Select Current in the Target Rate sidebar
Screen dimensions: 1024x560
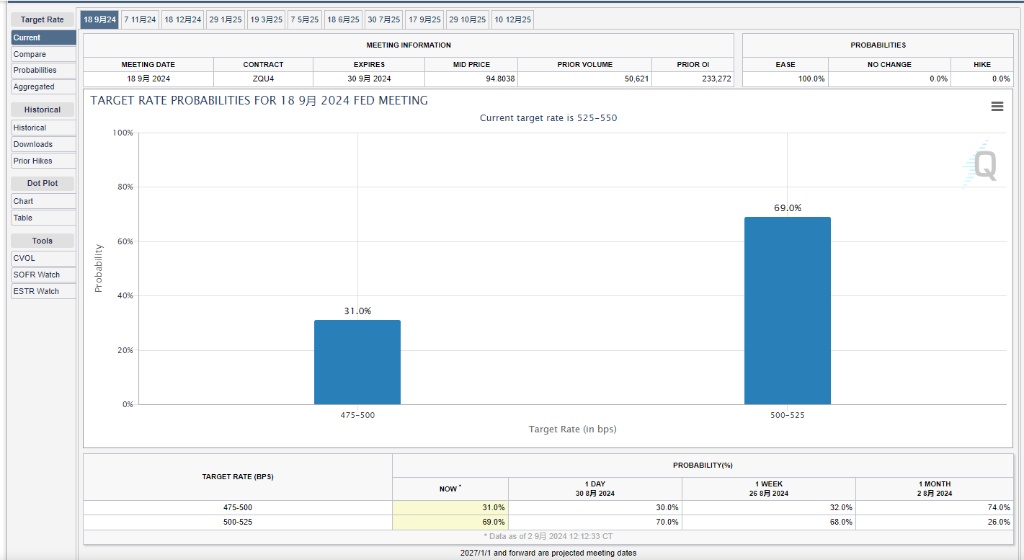tap(43, 37)
